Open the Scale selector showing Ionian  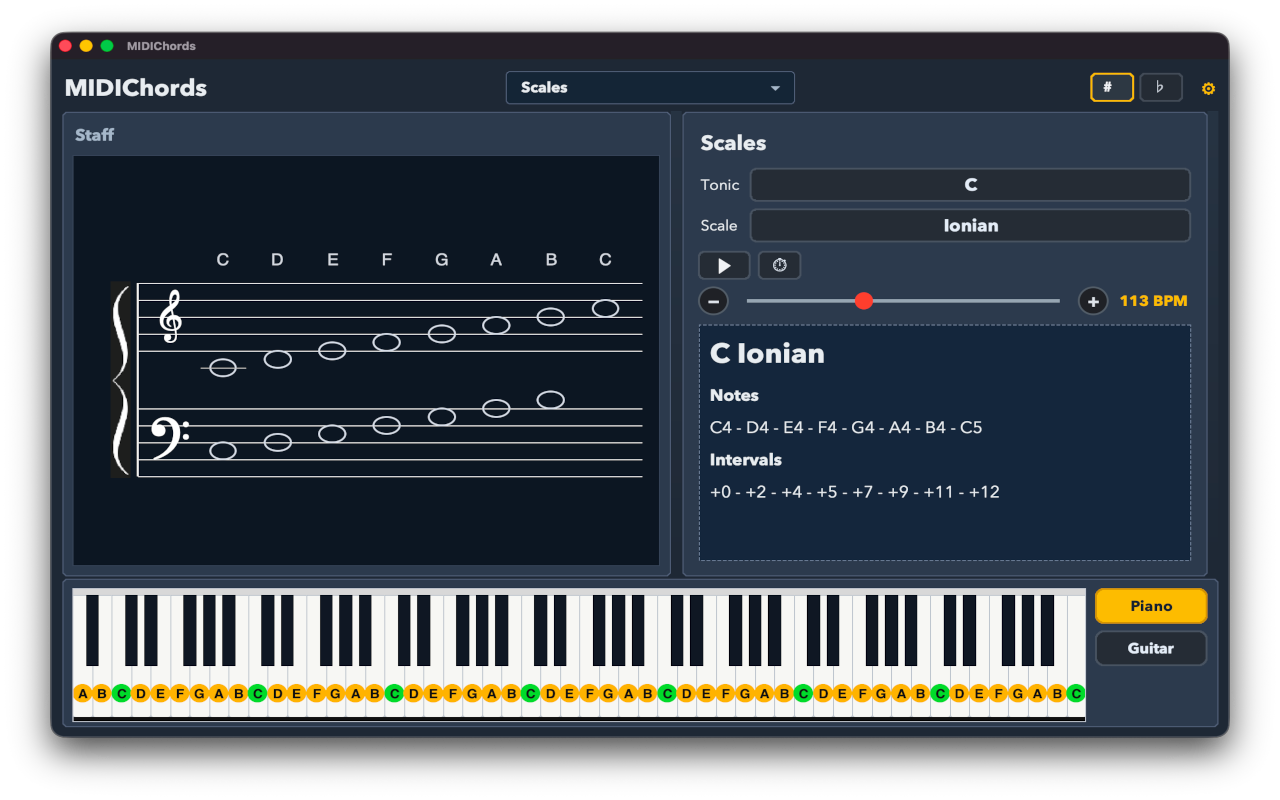pos(970,226)
